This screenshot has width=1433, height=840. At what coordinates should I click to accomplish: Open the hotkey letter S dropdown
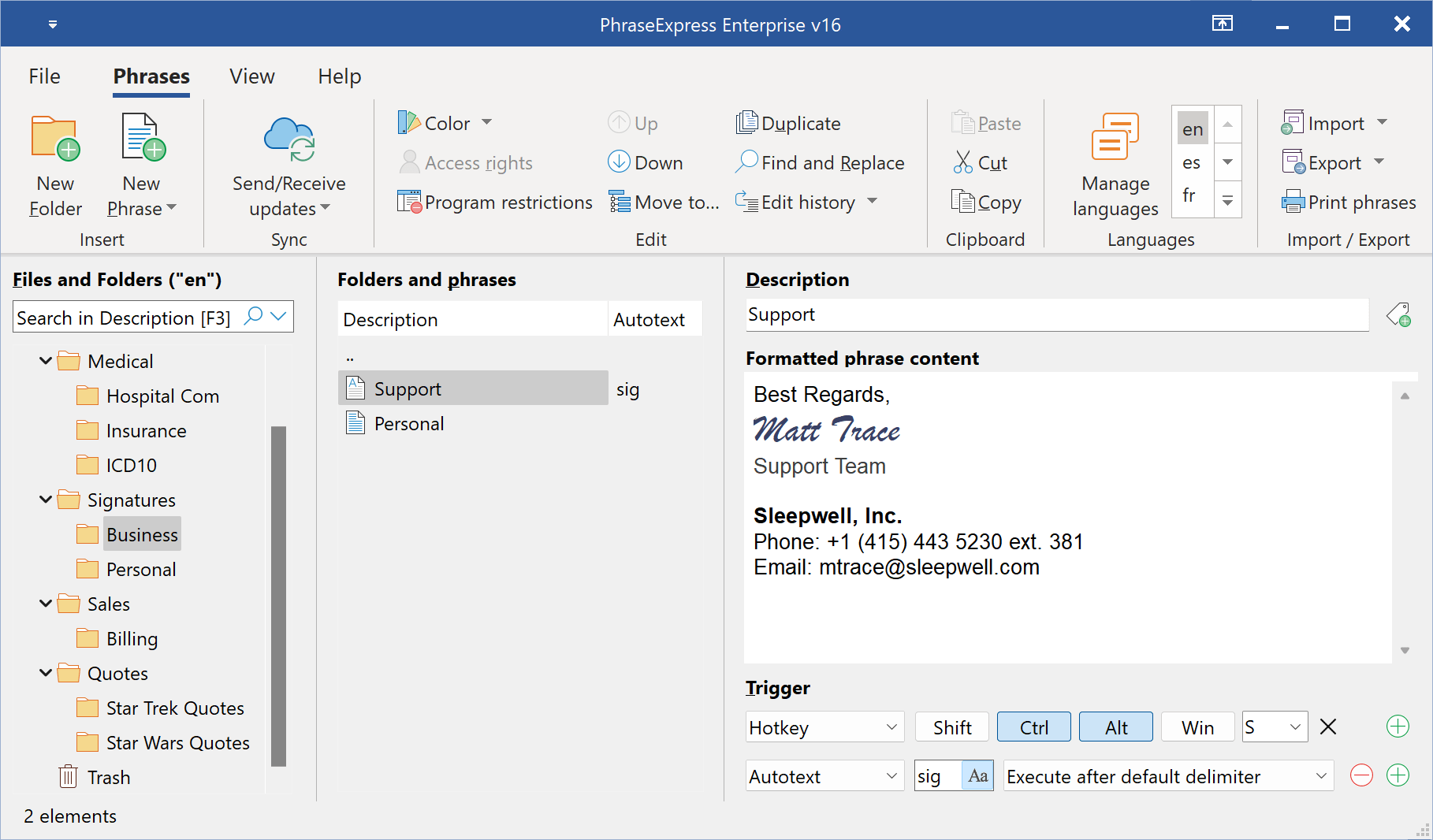tap(1275, 727)
